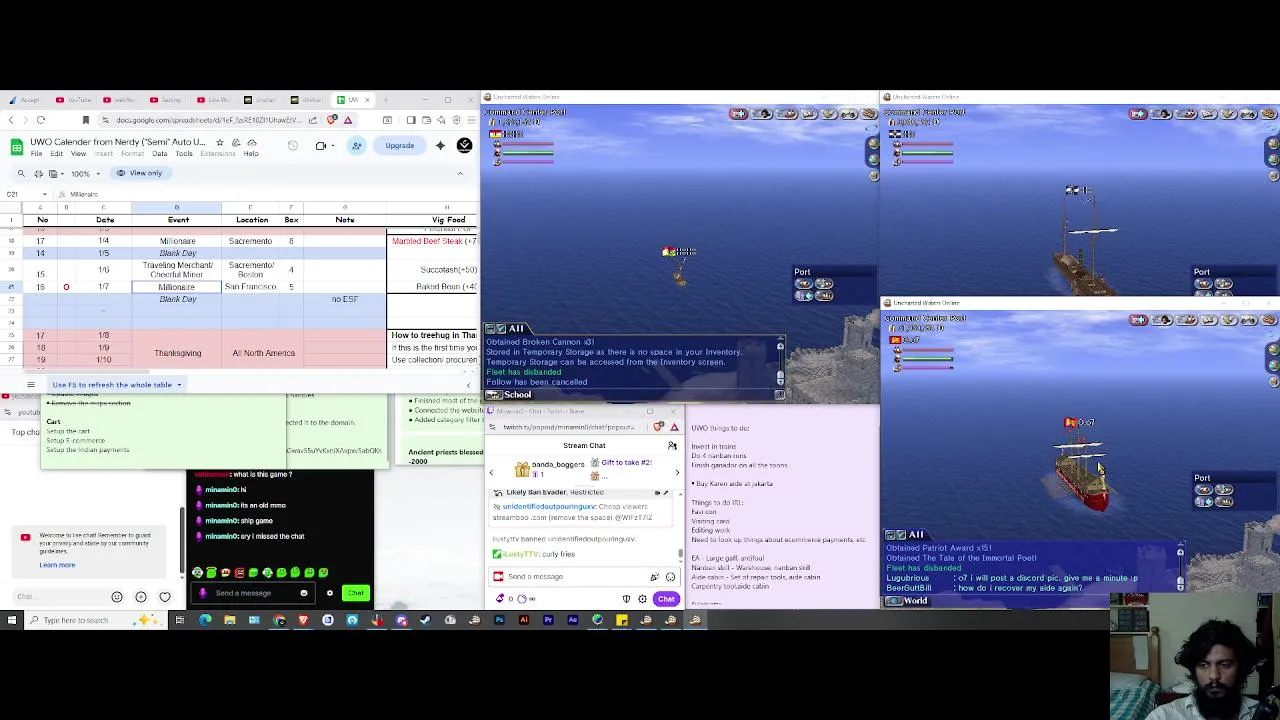Open the Edit menu in Sheets
Screen dimensions: 1280x720
click(x=57, y=154)
